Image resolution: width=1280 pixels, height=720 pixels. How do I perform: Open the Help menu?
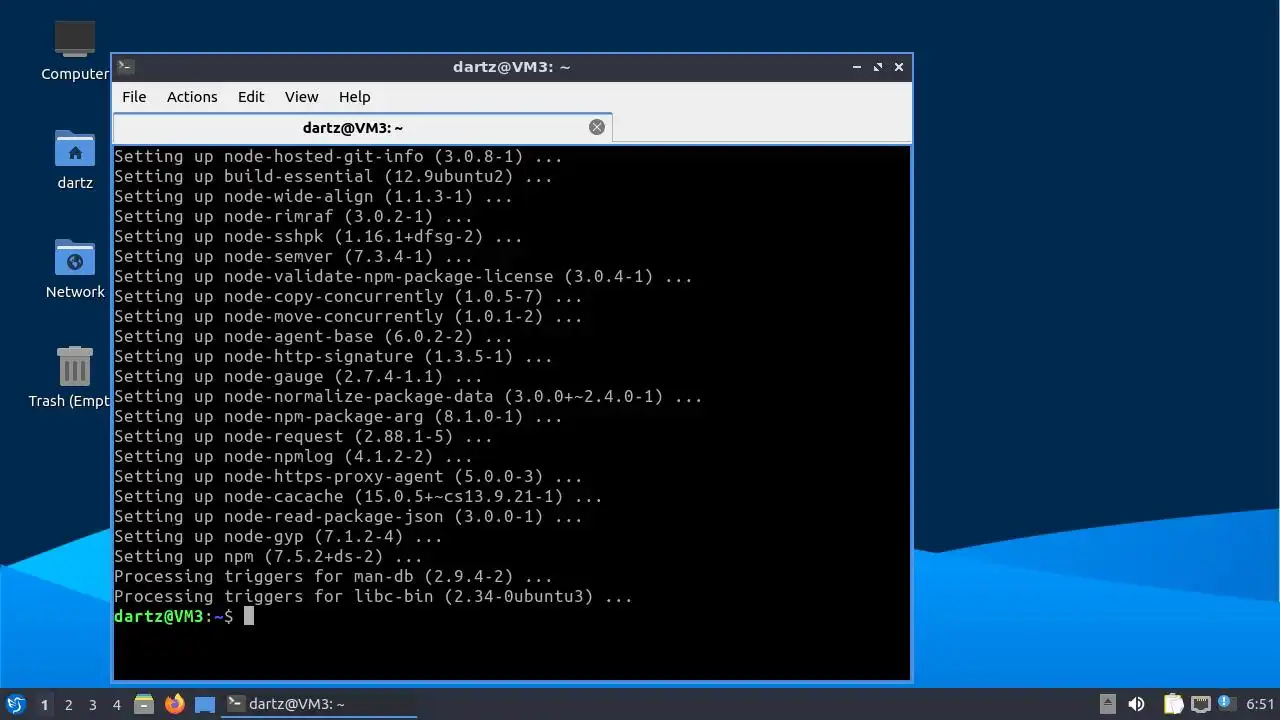coord(354,97)
